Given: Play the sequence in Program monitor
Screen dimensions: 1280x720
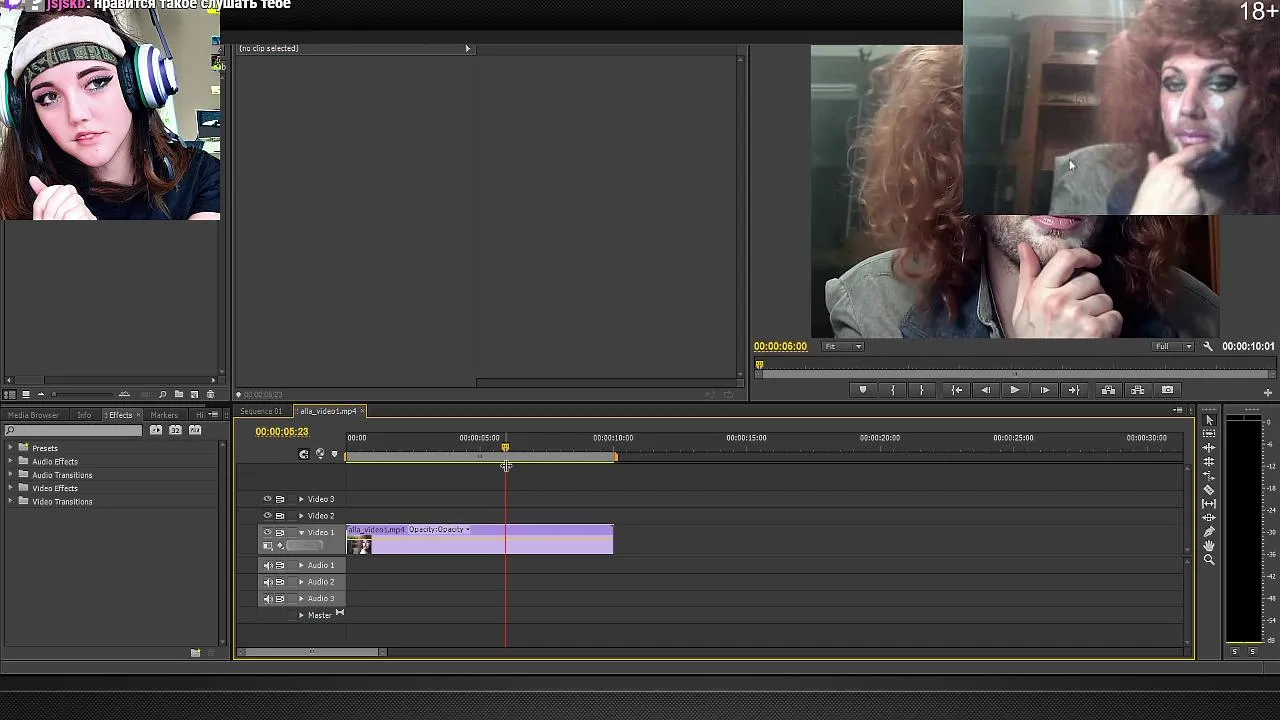Looking at the screenshot, I should pos(1015,390).
